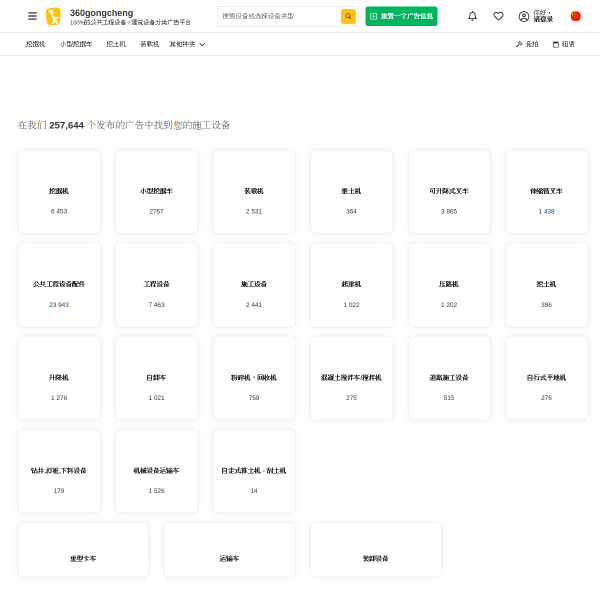The width and height of the screenshot is (600, 600).
Task: Open the 工程设备 card showing 7 463 ads
Action: coord(157,285)
